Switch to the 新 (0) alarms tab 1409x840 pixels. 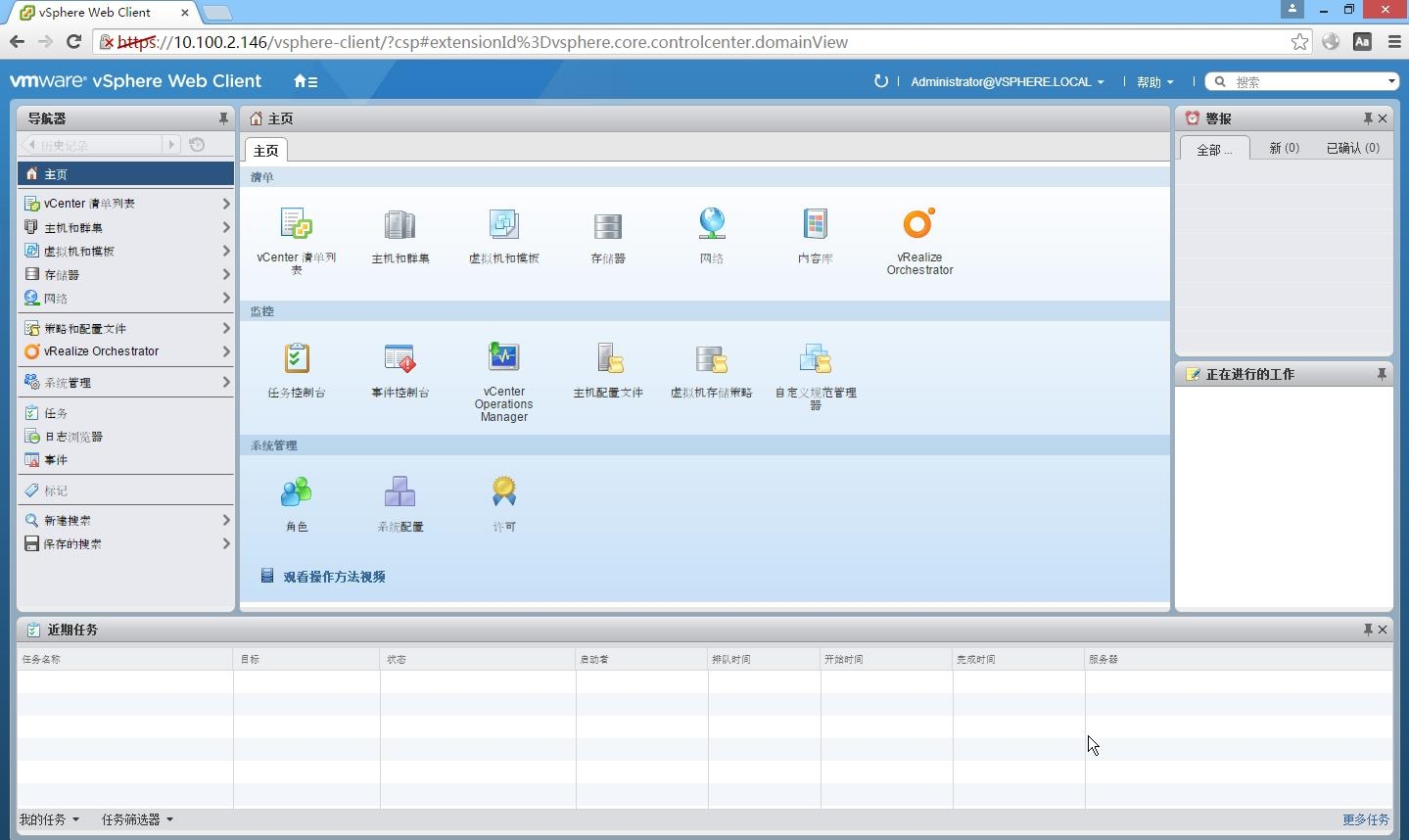coord(1284,148)
